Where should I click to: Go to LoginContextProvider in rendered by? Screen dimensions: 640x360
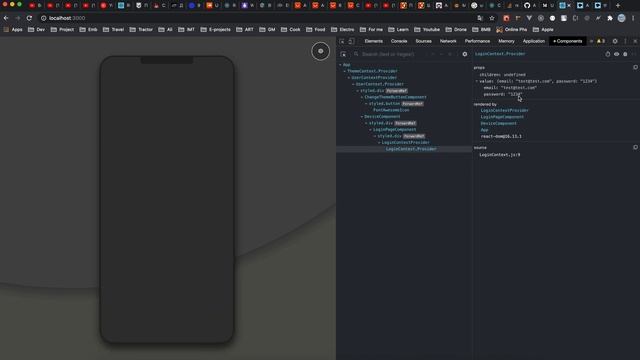[x=504, y=110]
